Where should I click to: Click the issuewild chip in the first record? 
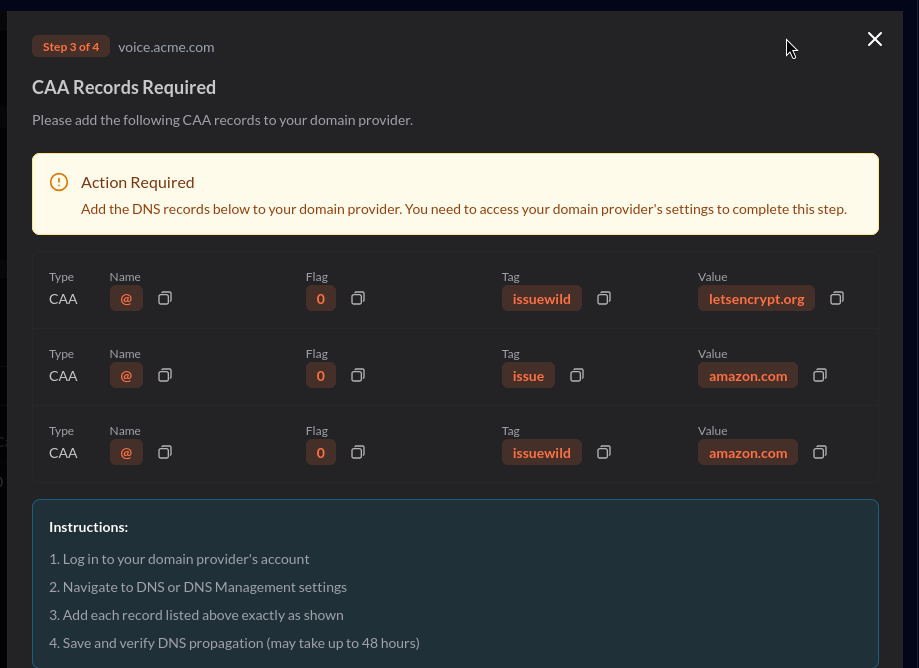[541, 298]
